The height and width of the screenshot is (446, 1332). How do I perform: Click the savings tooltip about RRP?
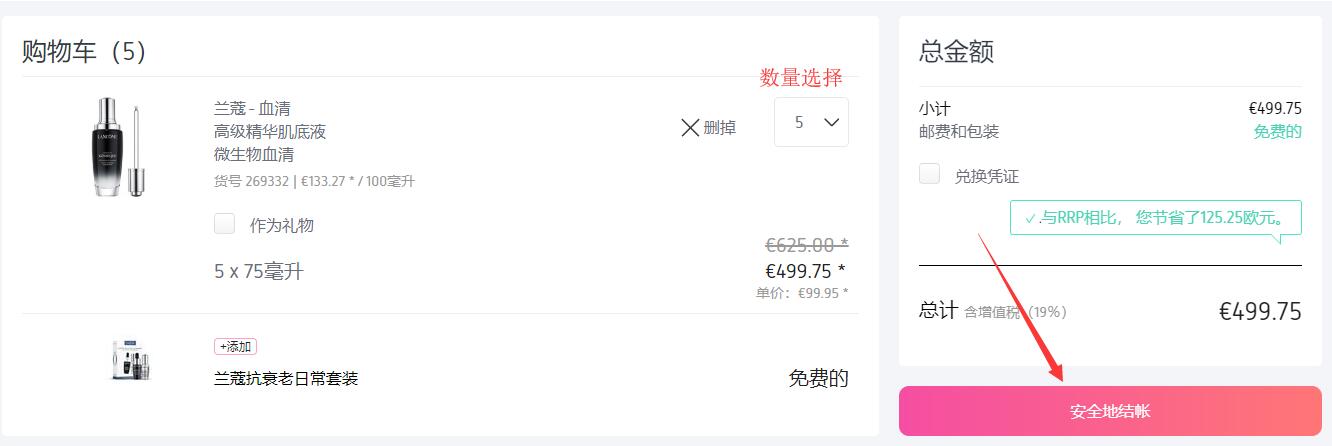click(x=1156, y=217)
